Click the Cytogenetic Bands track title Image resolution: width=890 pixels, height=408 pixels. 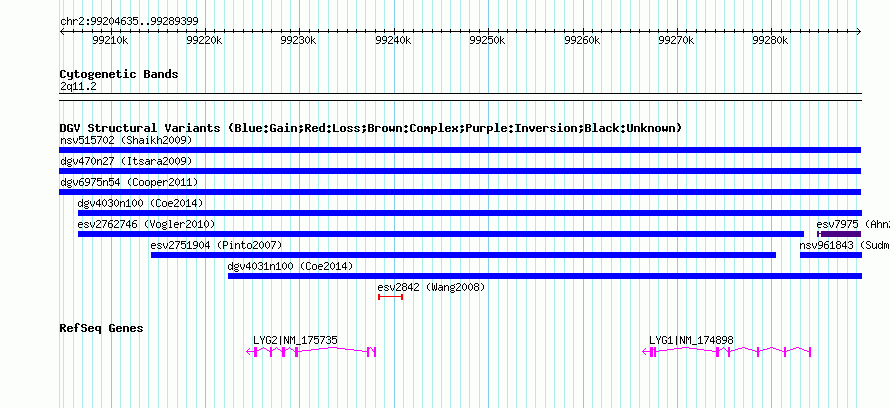coord(119,74)
